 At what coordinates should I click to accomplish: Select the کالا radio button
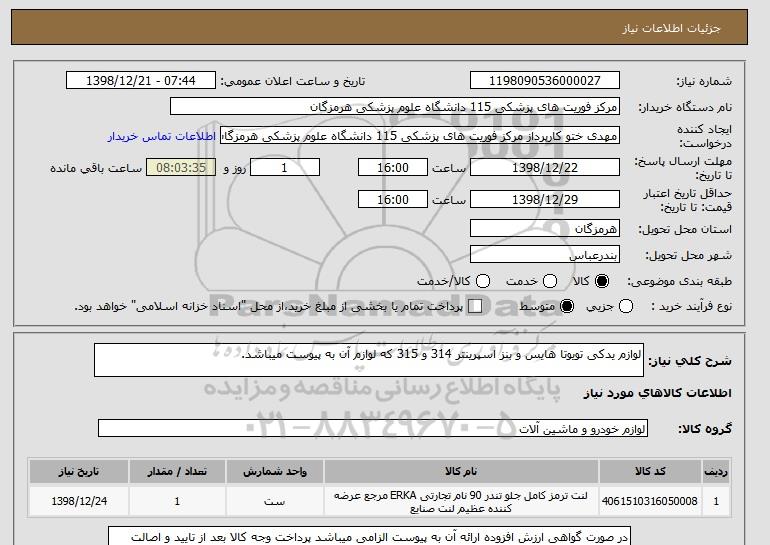coord(602,281)
